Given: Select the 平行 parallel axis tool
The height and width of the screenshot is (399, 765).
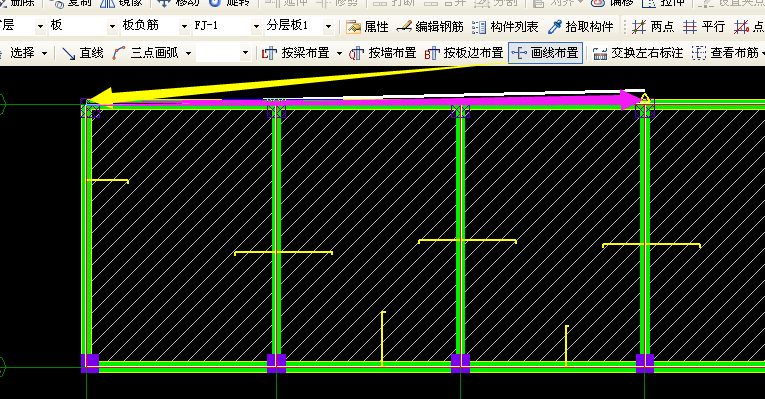Looking at the screenshot, I should (704, 26).
